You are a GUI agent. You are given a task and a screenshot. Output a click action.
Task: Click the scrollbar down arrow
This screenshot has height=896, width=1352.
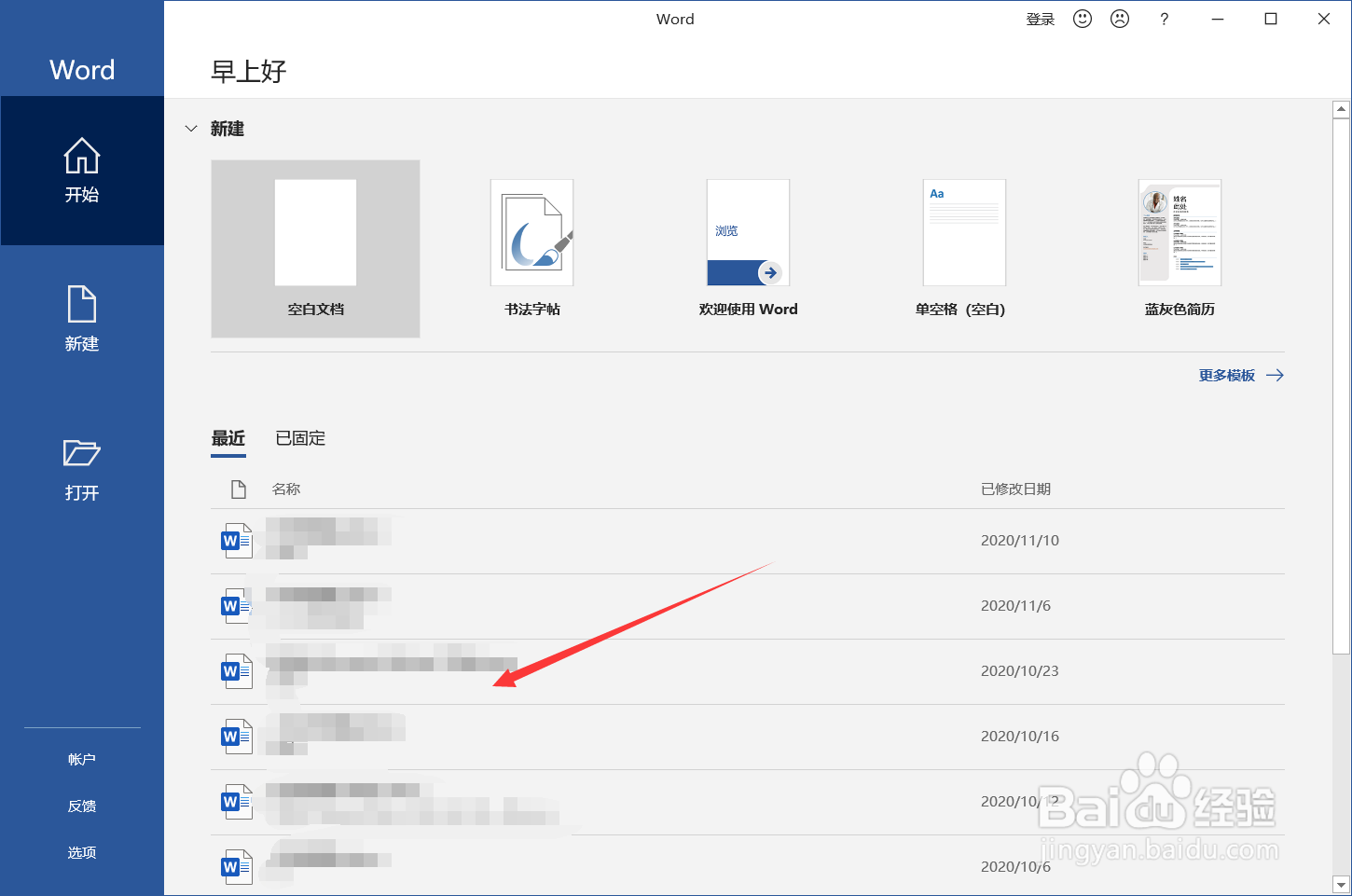coord(1342,884)
